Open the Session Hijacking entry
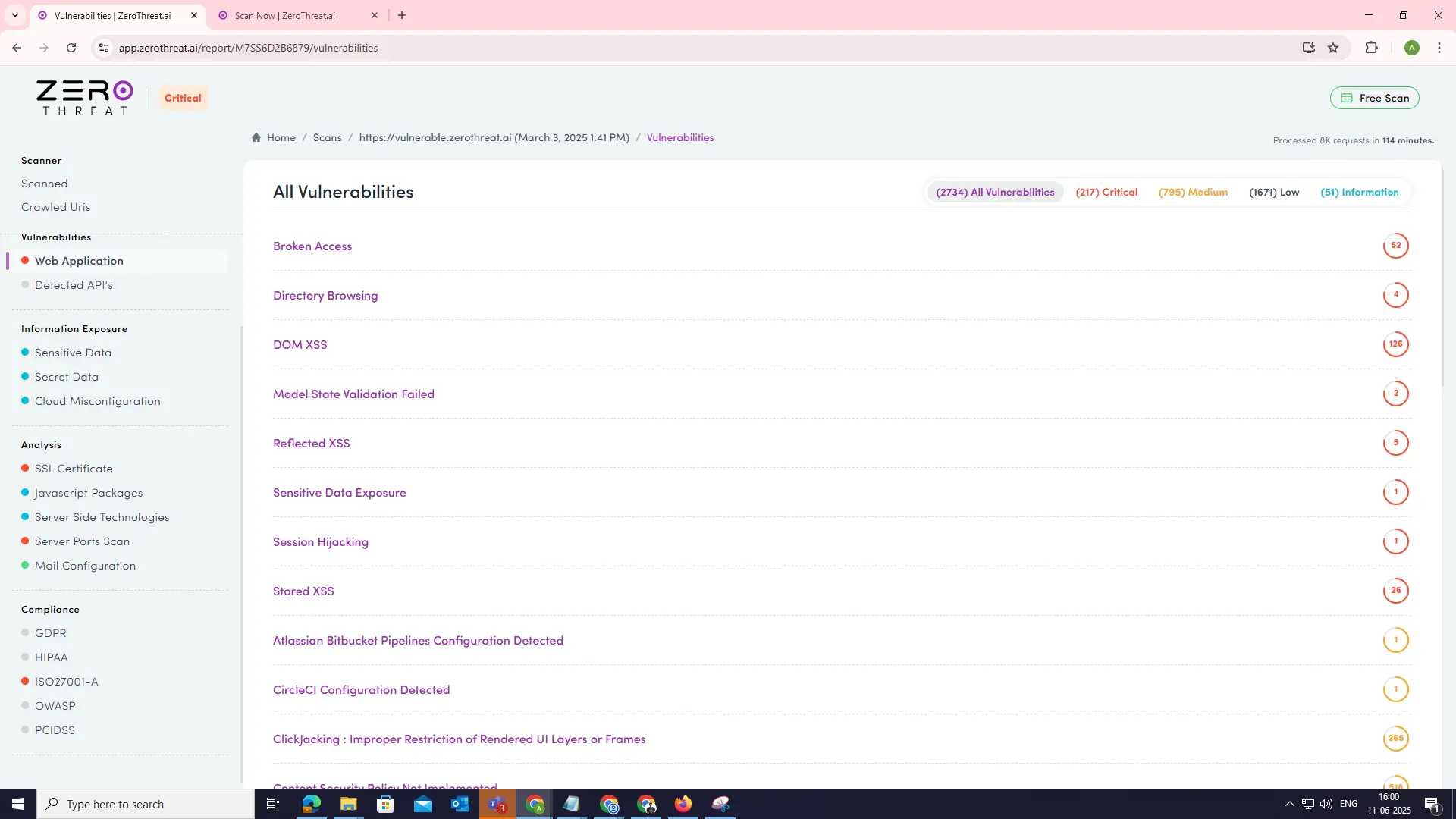 pos(321,541)
